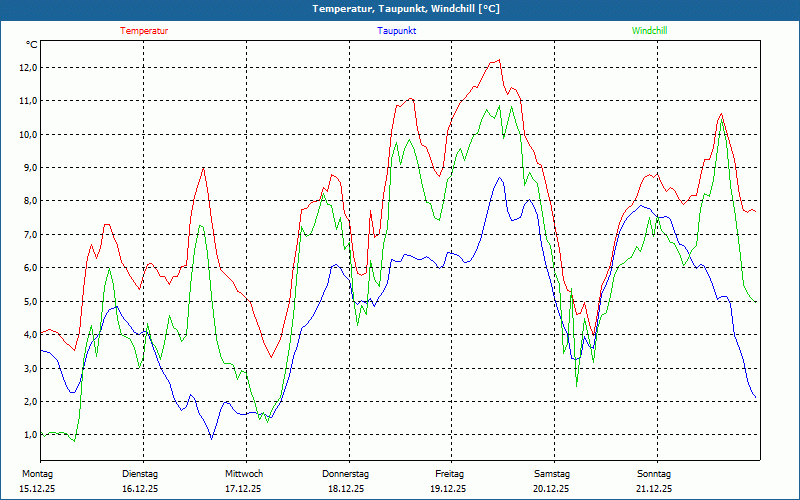
Task: Click the 9,0 value on the y-axis
Action: click(29, 168)
